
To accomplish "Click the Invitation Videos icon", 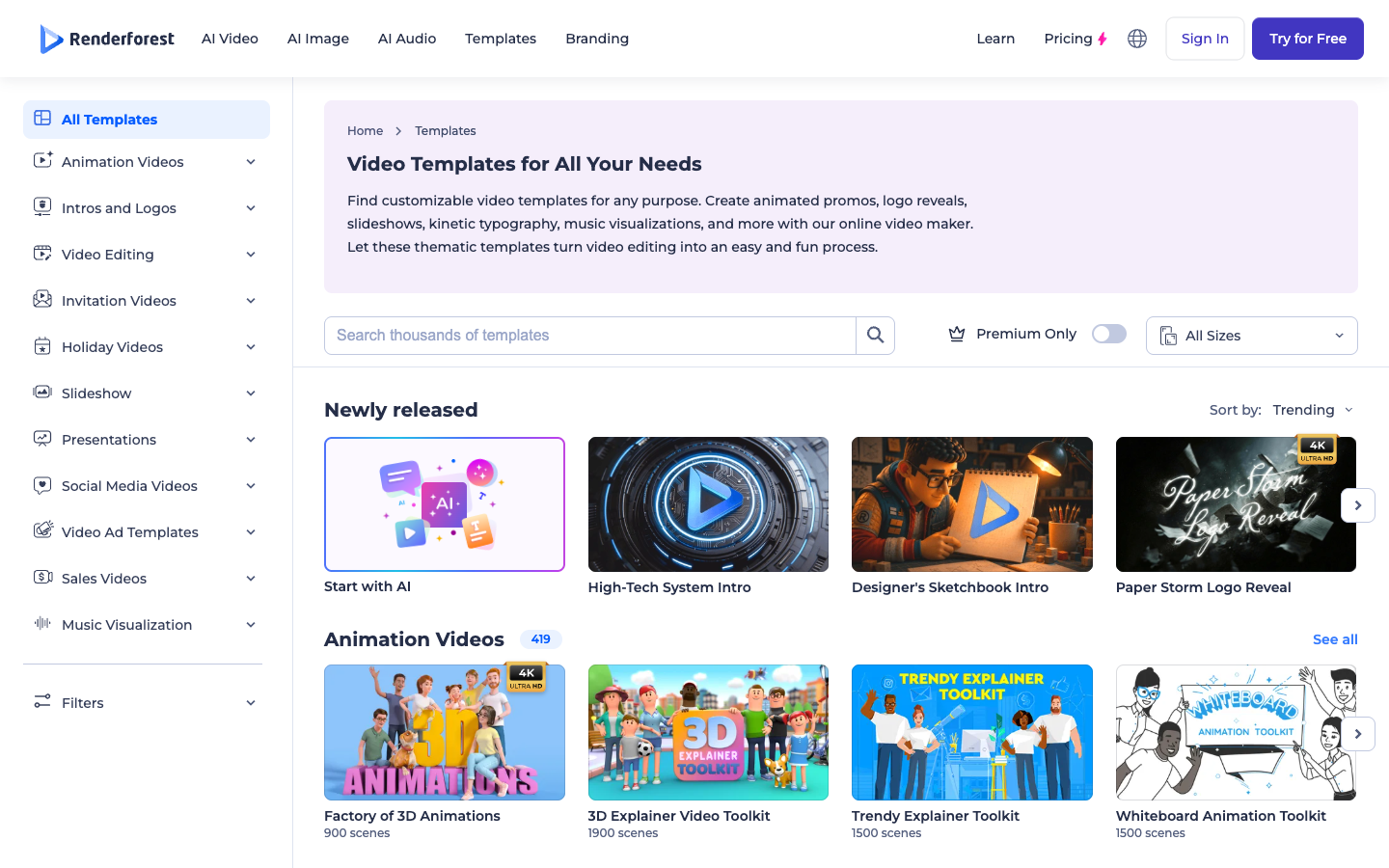I will pyautogui.click(x=42, y=300).
